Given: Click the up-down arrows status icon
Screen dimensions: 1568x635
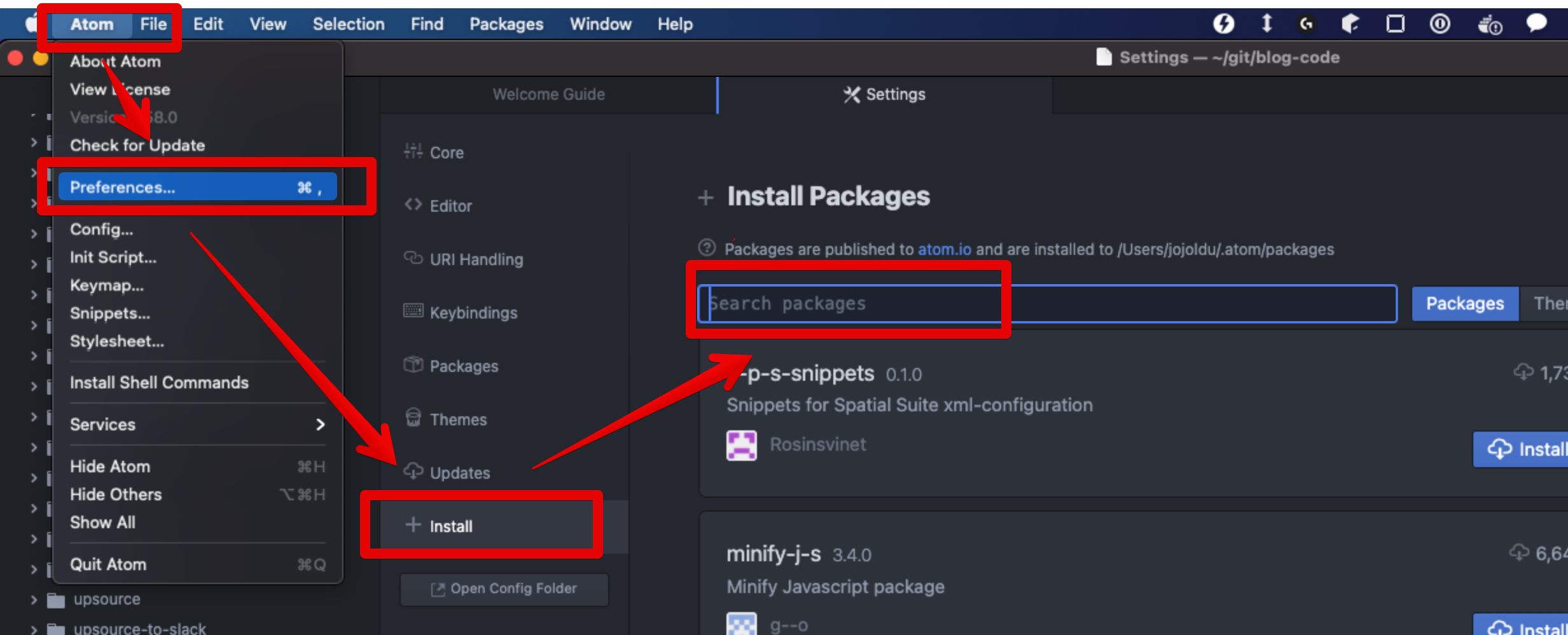Looking at the screenshot, I should 1266,24.
